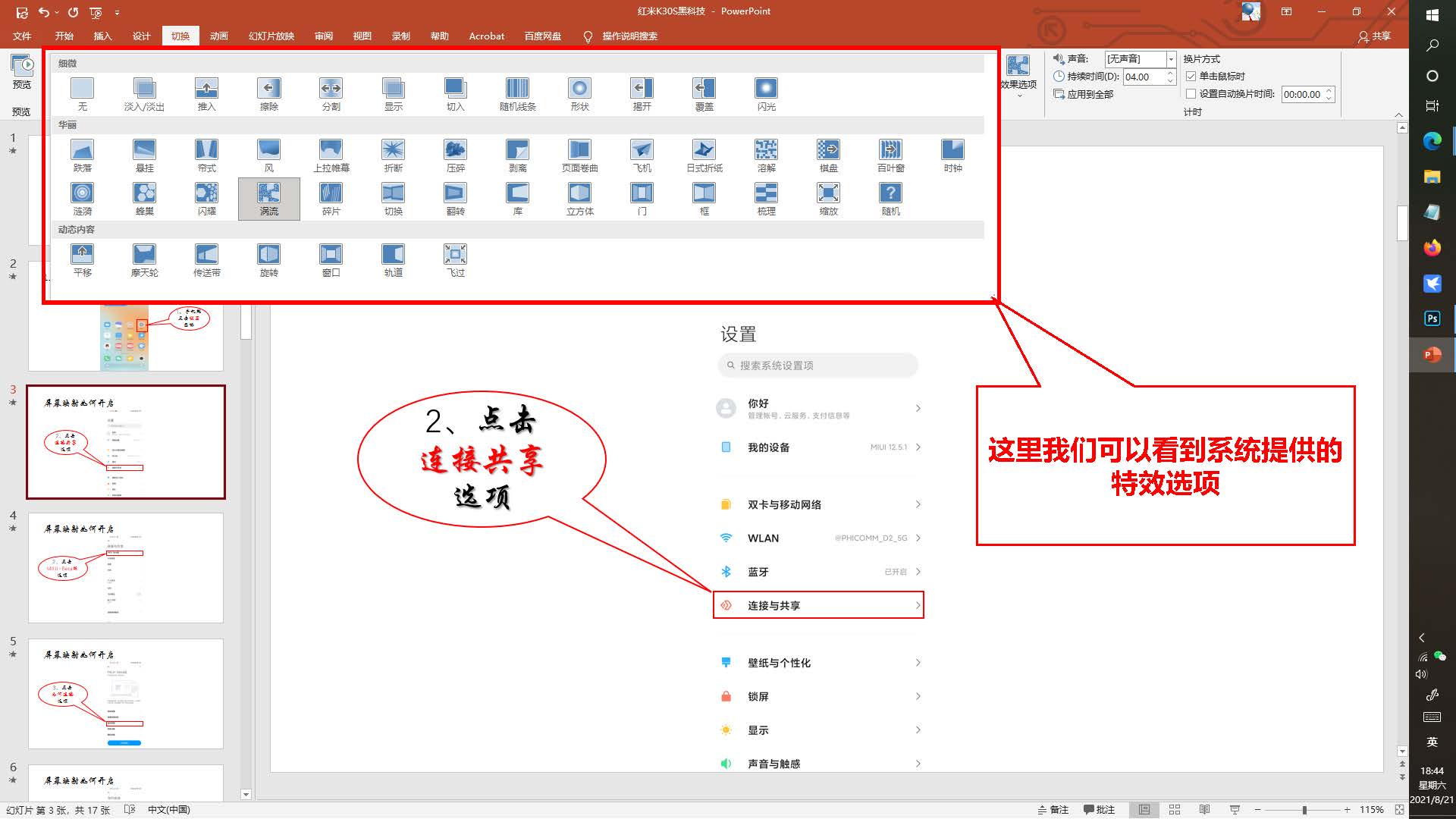The height and width of the screenshot is (819, 1456).
Task: Apply the 时钟 clock transition
Action: pyautogui.click(x=952, y=155)
